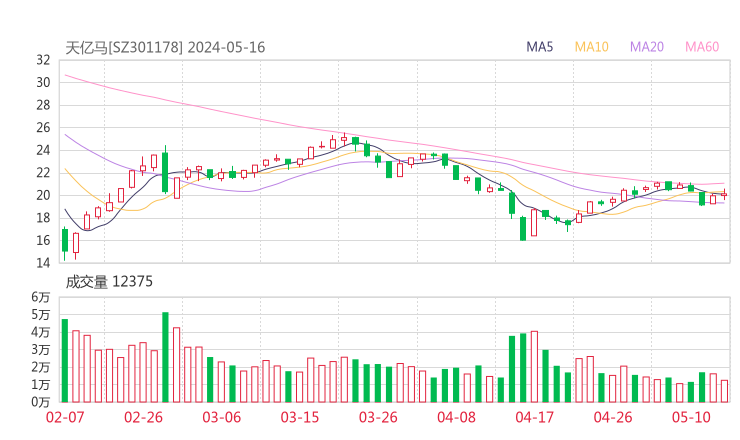Click the price axis value 28
This screenshot has height=440, width=740.
(43, 105)
